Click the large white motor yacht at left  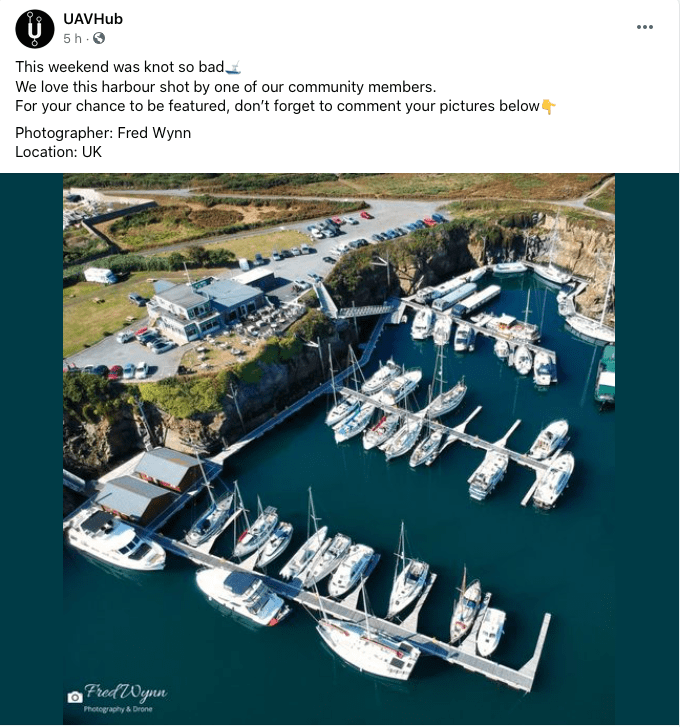click(113, 540)
